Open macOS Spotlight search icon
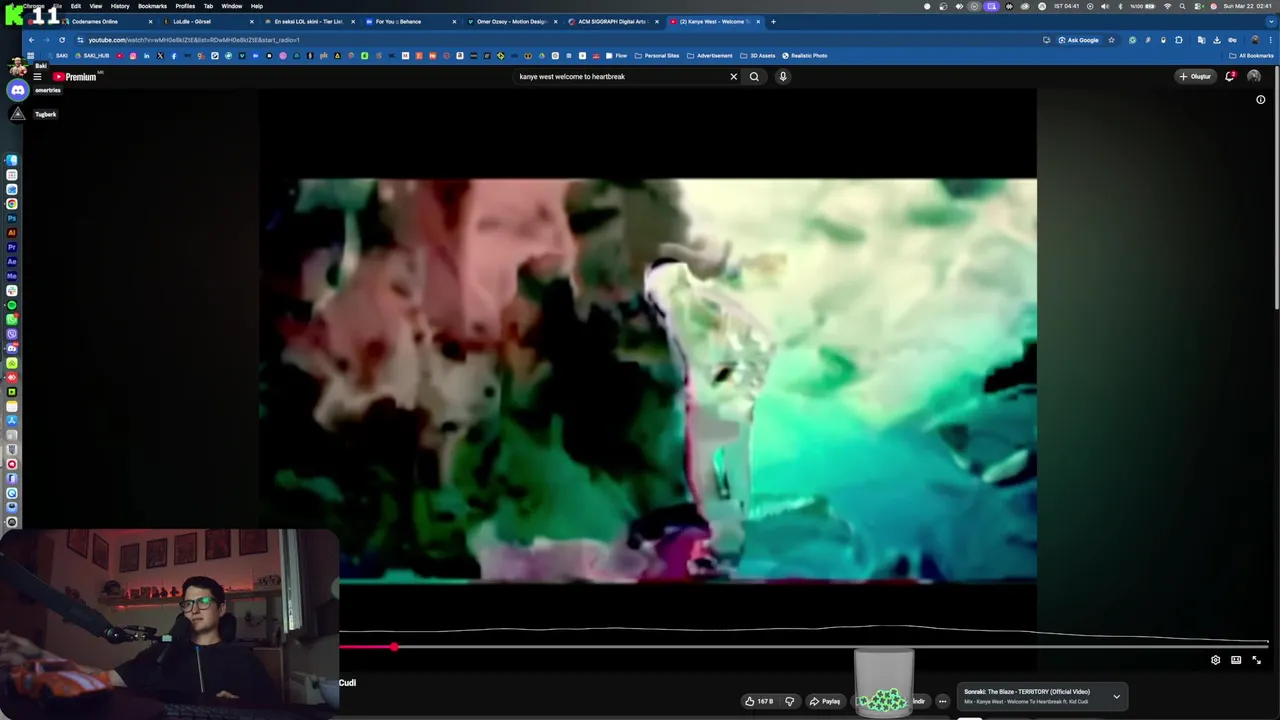The width and height of the screenshot is (1280, 720). point(1182,6)
